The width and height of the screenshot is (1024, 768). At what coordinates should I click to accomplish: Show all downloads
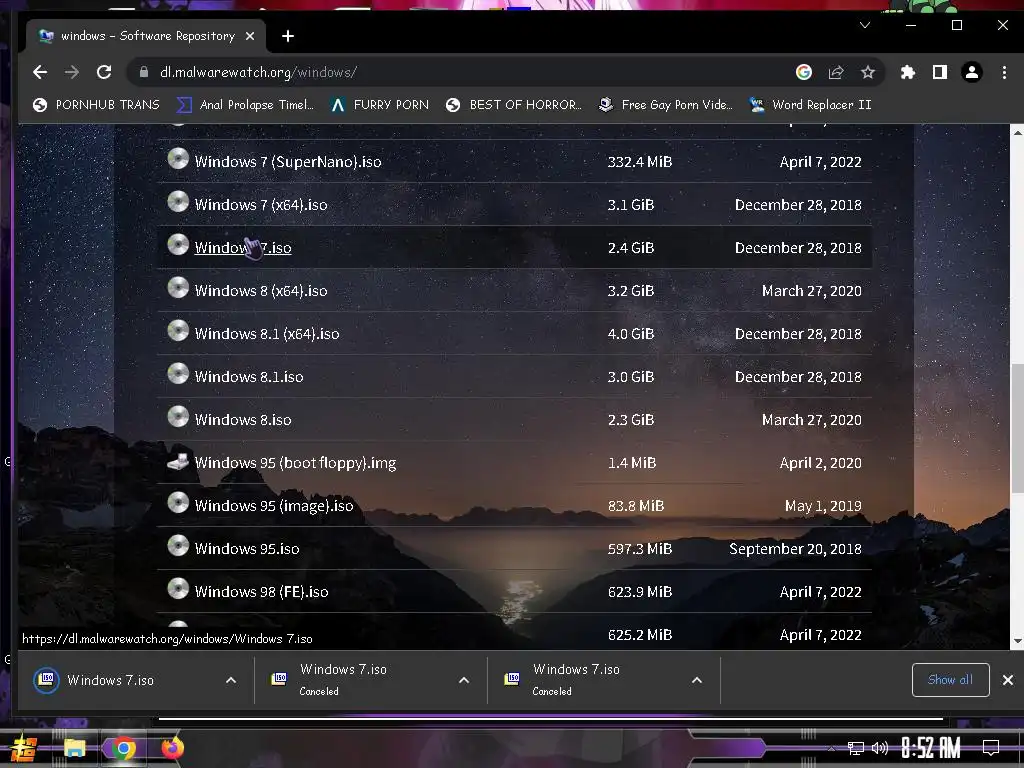click(x=950, y=680)
